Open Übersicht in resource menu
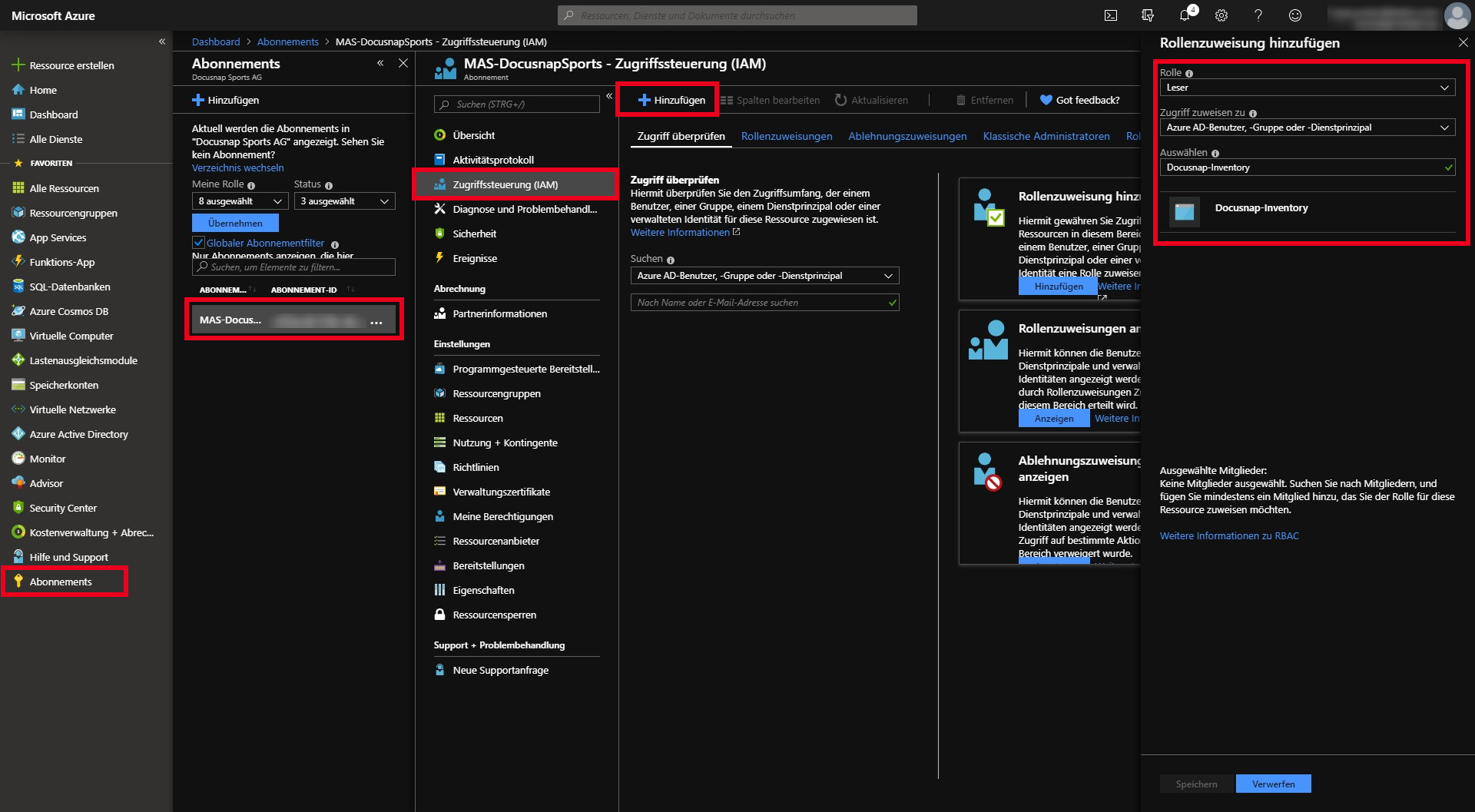Screen dimensions: 1475x812 (474, 135)
